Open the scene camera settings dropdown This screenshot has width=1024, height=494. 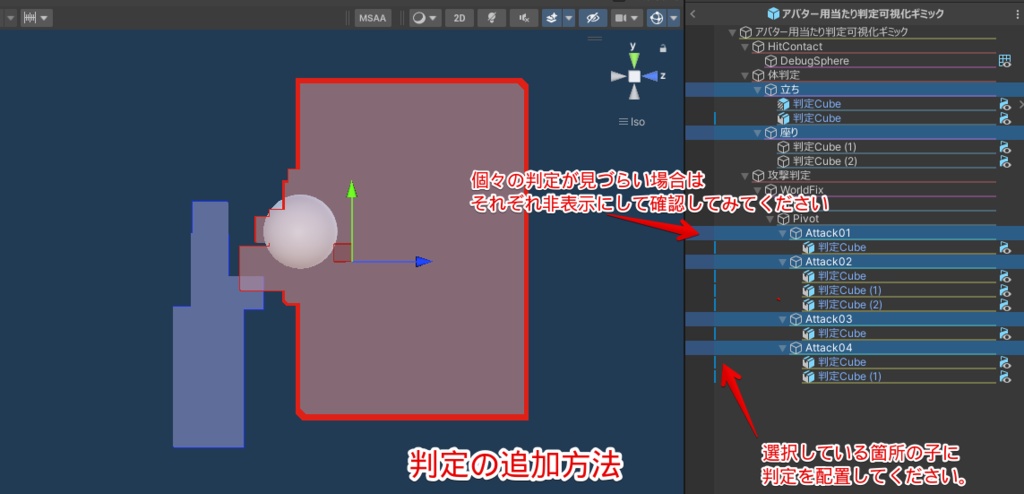click(627, 18)
